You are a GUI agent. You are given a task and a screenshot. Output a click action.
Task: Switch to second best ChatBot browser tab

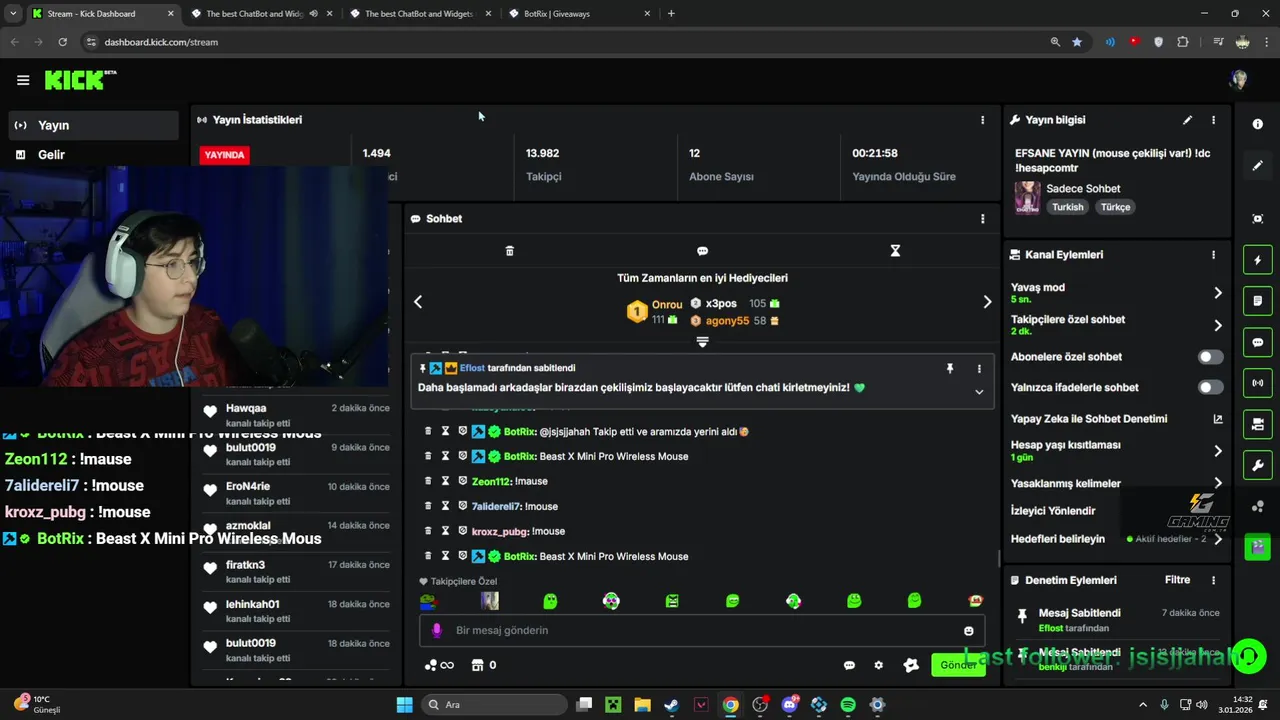click(420, 14)
